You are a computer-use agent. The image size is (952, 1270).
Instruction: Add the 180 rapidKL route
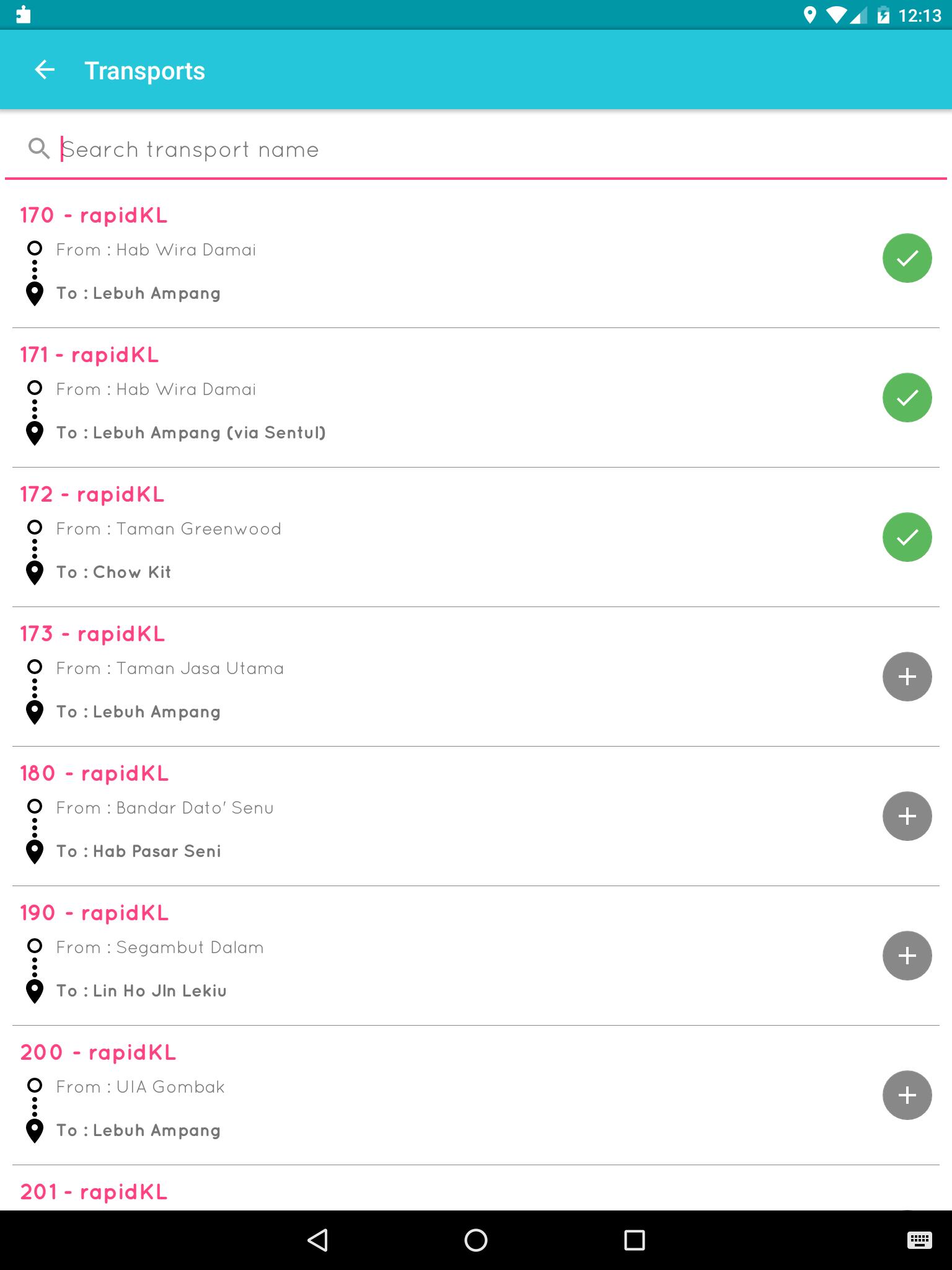pyautogui.click(x=907, y=816)
